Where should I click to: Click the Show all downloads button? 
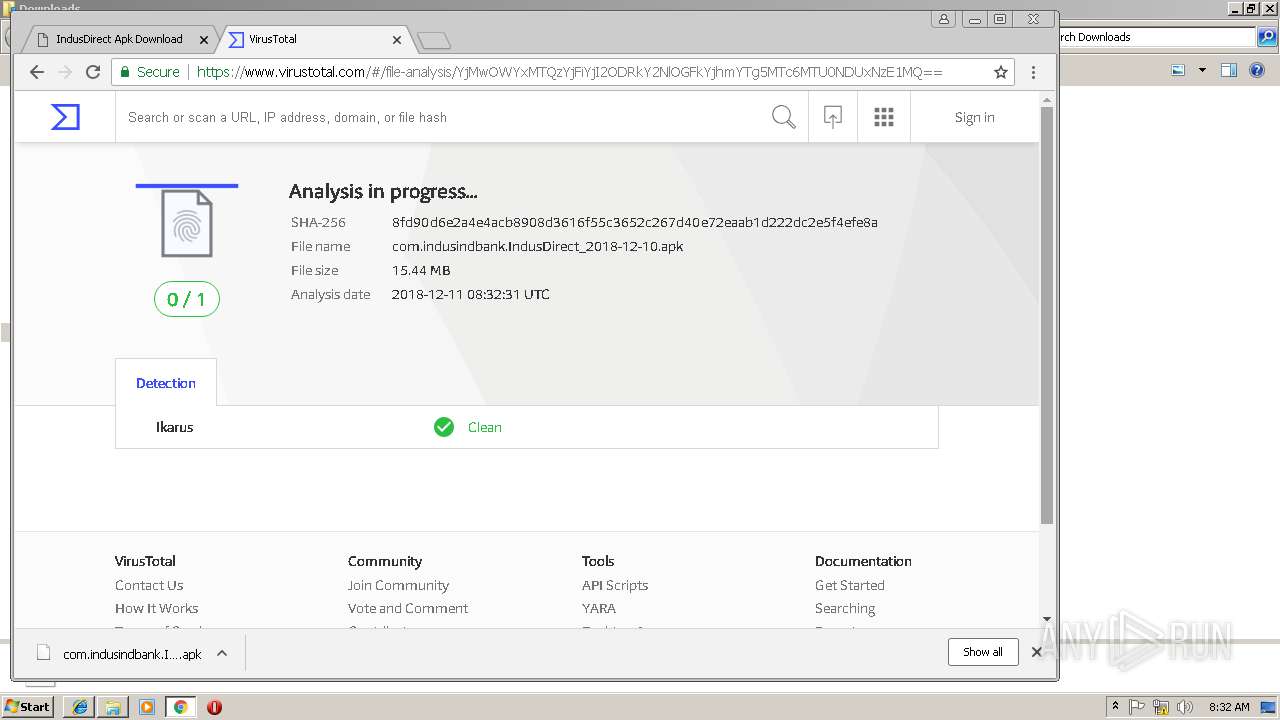[x=983, y=652]
